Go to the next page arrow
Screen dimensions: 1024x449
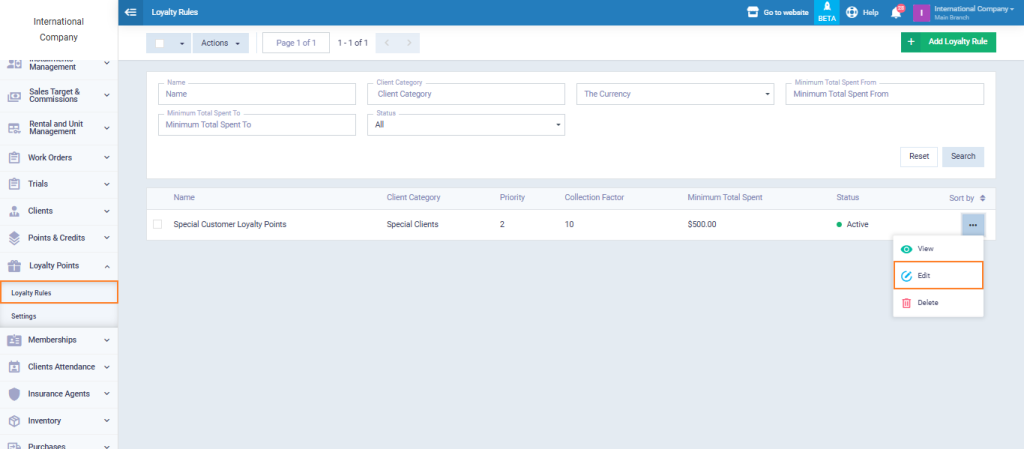409,43
